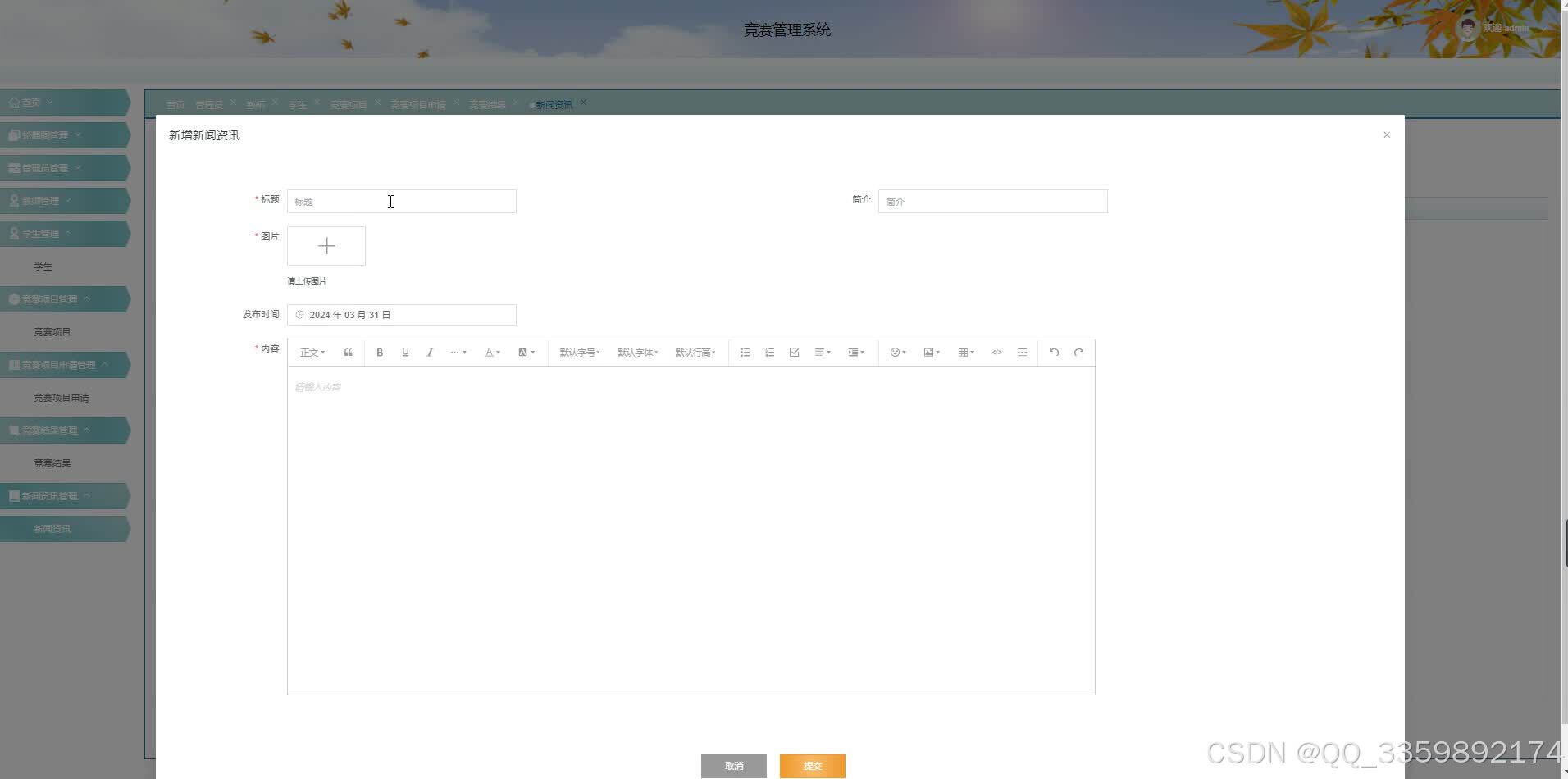The width and height of the screenshot is (1568, 779).
Task: Click the 取消 cancel button
Action: click(x=734, y=766)
